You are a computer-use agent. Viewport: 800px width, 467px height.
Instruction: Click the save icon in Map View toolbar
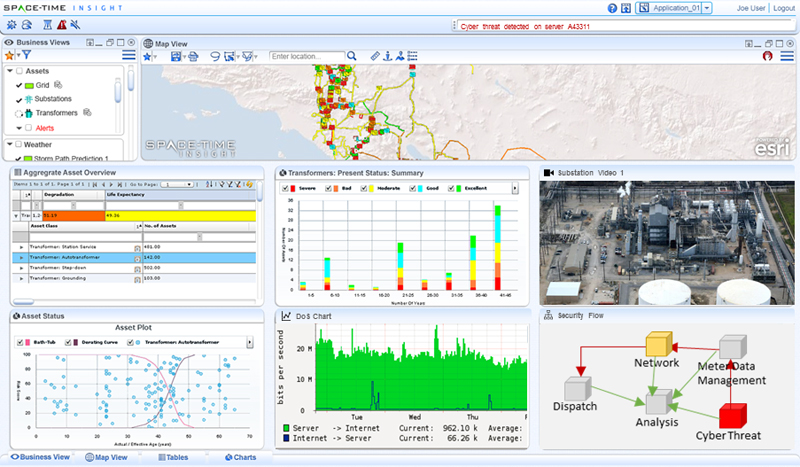click(176, 56)
